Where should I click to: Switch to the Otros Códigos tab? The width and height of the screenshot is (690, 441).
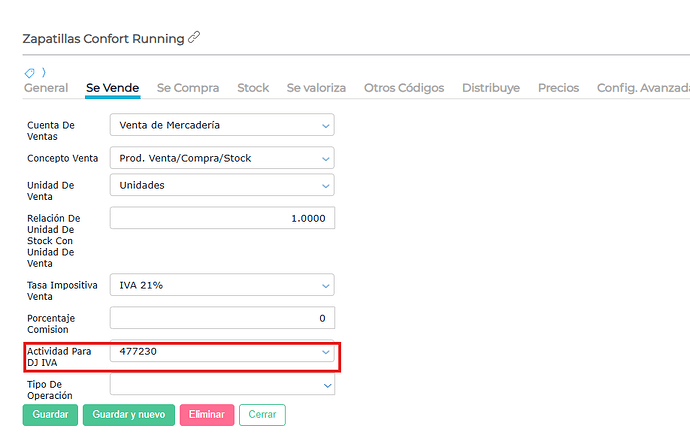tap(404, 88)
